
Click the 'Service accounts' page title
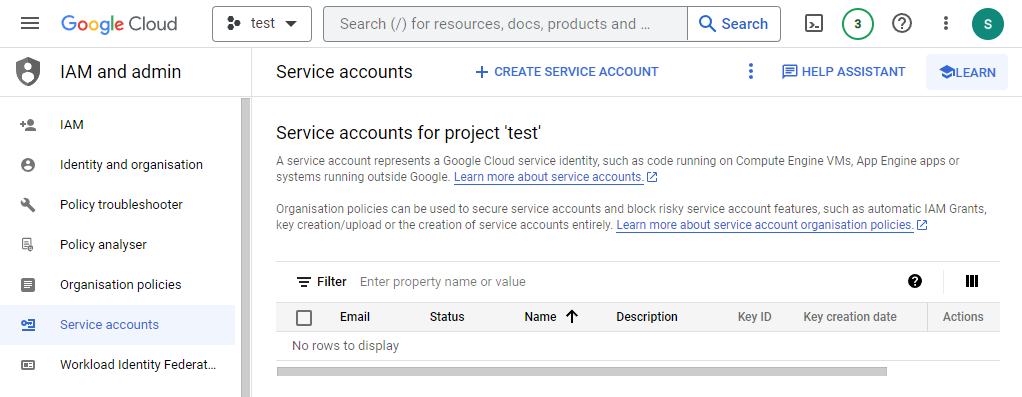pos(344,72)
